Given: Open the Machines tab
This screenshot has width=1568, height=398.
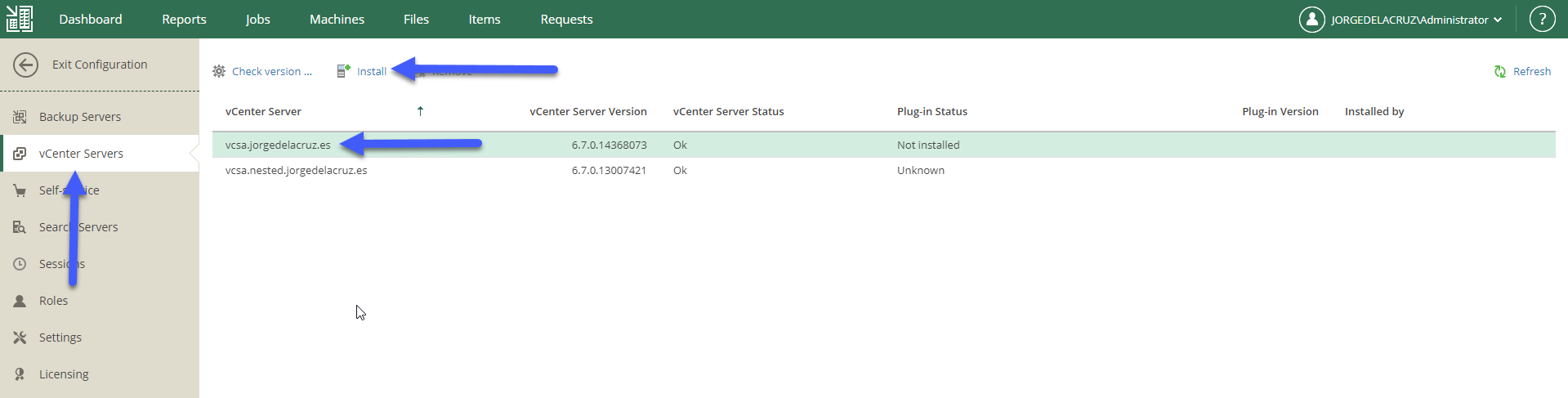Looking at the screenshot, I should (x=337, y=20).
